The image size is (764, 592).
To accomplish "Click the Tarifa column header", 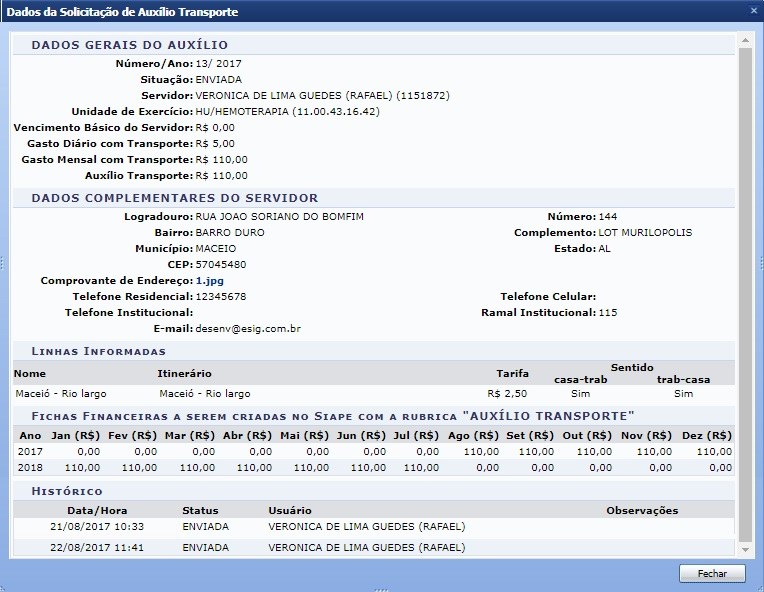I will [x=512, y=374].
